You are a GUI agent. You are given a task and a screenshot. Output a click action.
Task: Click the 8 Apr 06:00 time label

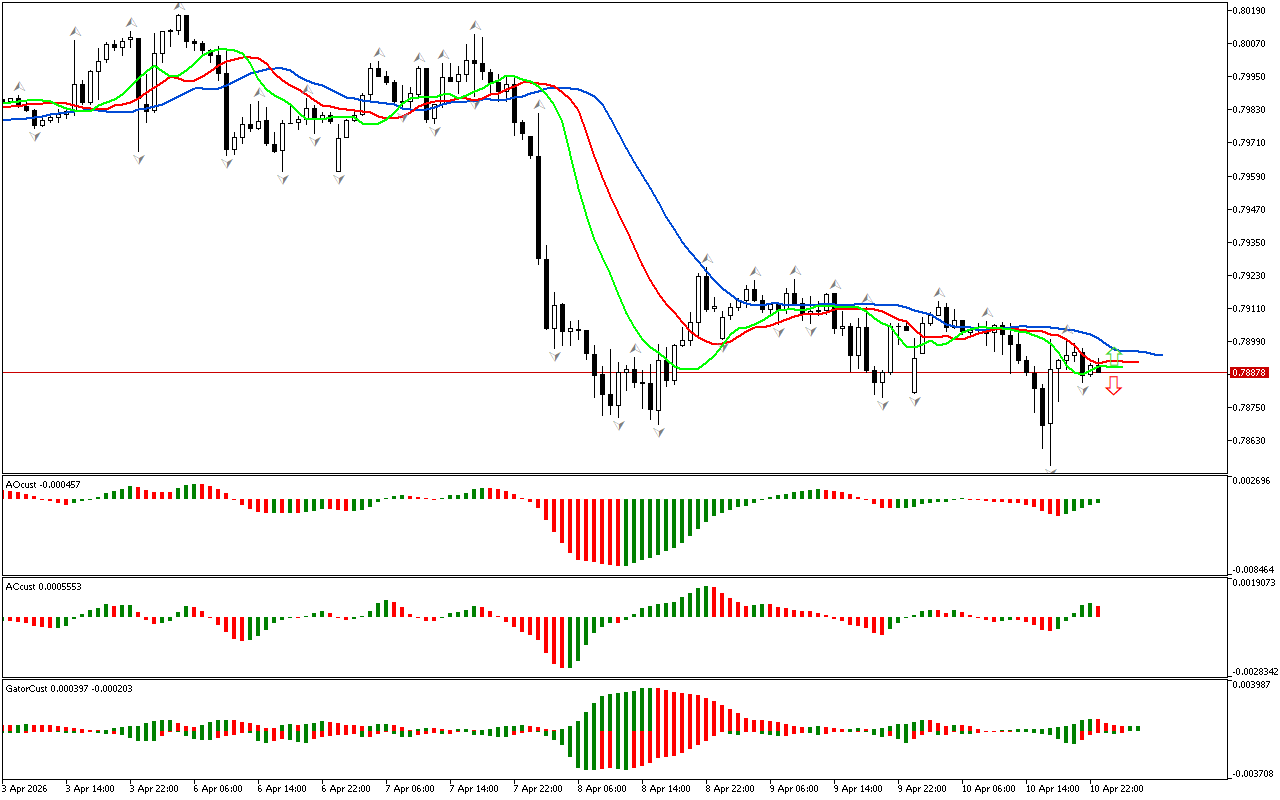coord(603,789)
